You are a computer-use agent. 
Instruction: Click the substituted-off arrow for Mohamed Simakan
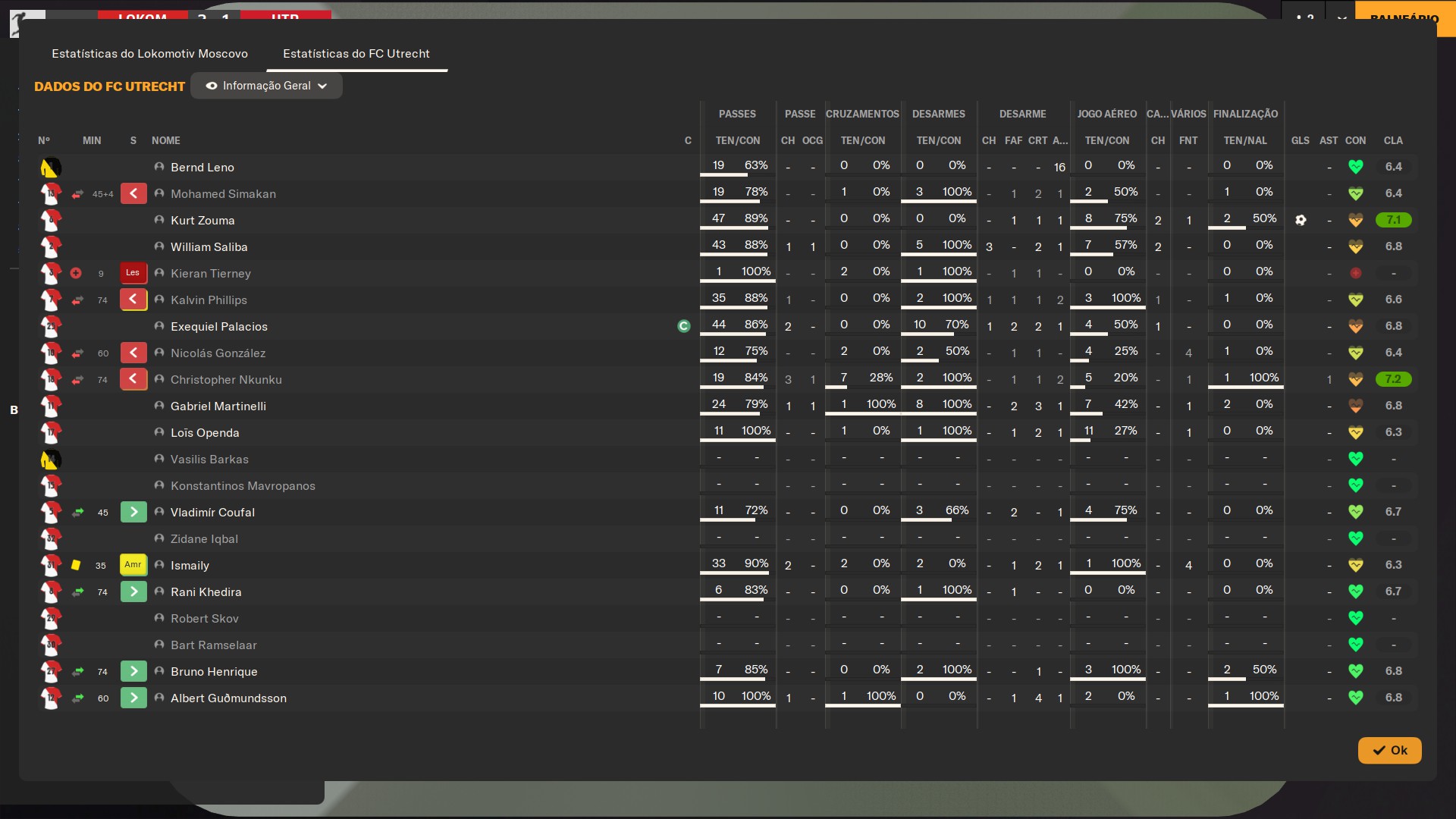tap(133, 193)
